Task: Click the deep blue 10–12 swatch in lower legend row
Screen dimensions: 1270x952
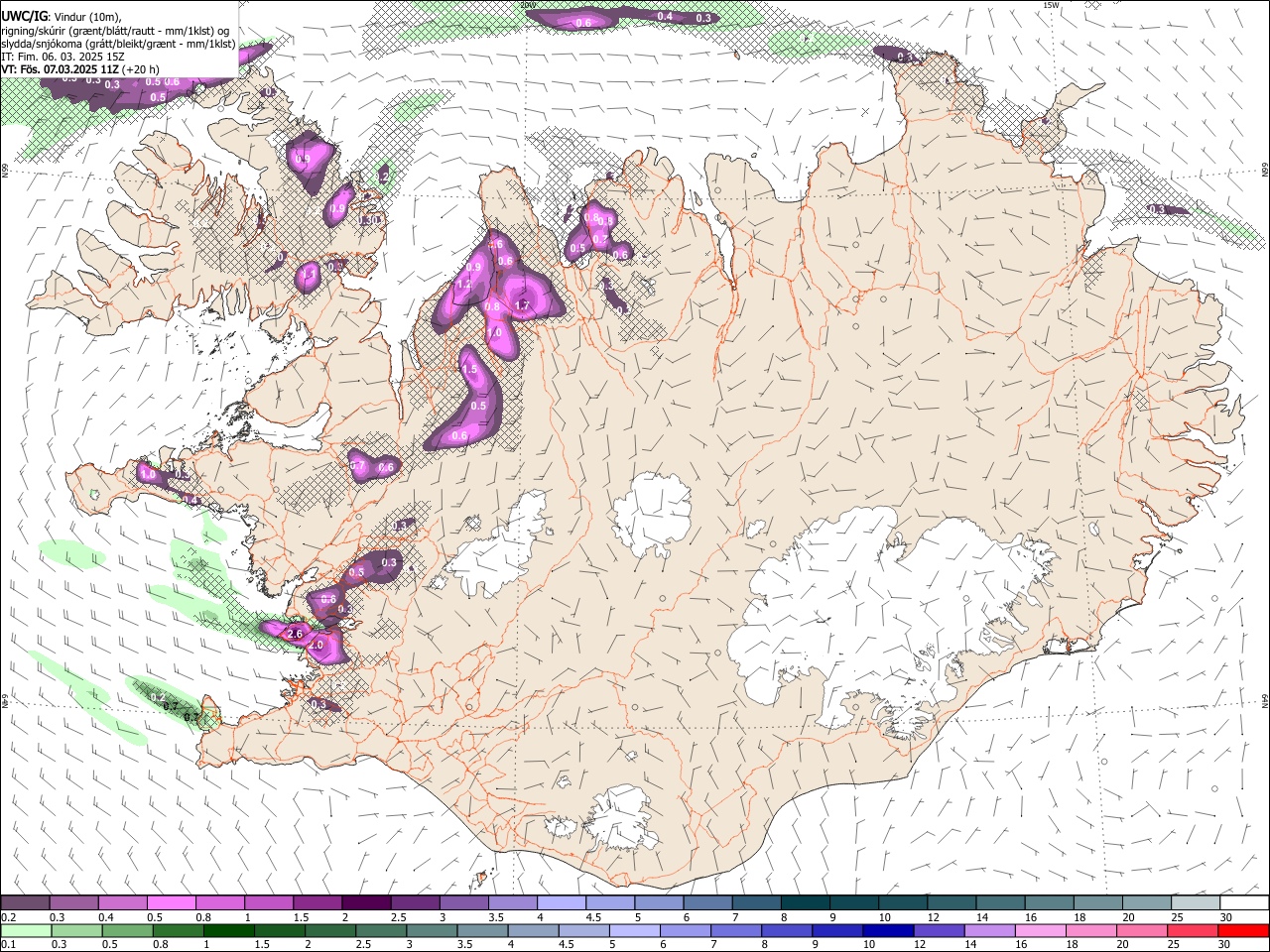Action: point(887,930)
